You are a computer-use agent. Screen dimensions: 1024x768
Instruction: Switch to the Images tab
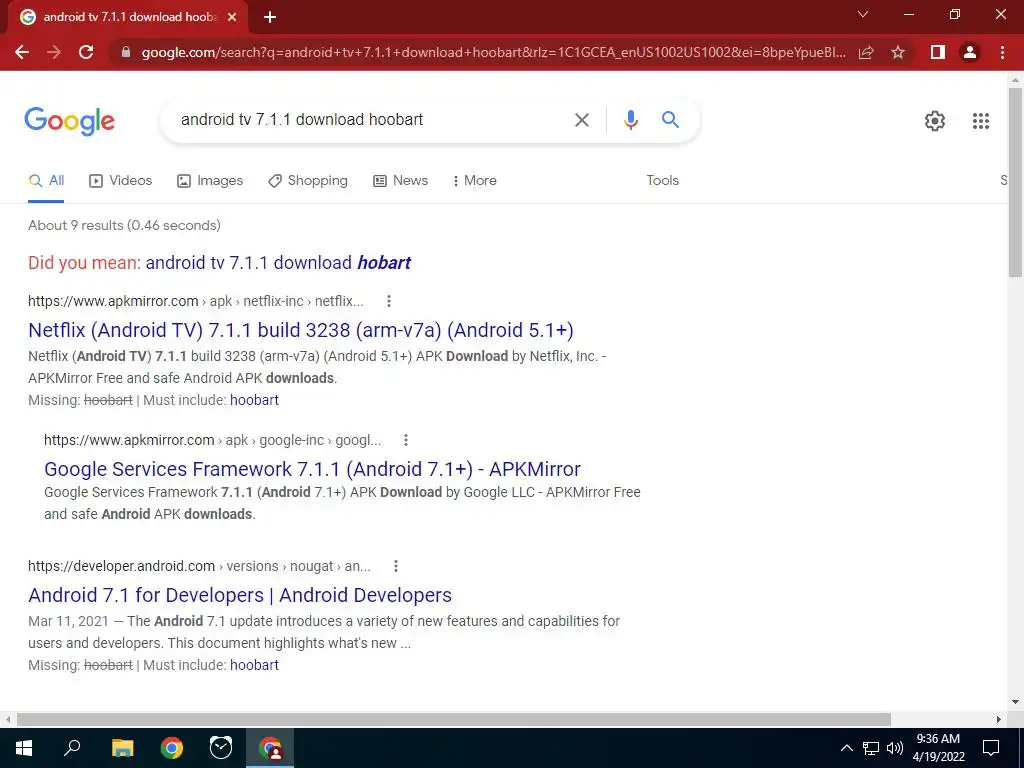point(210,181)
